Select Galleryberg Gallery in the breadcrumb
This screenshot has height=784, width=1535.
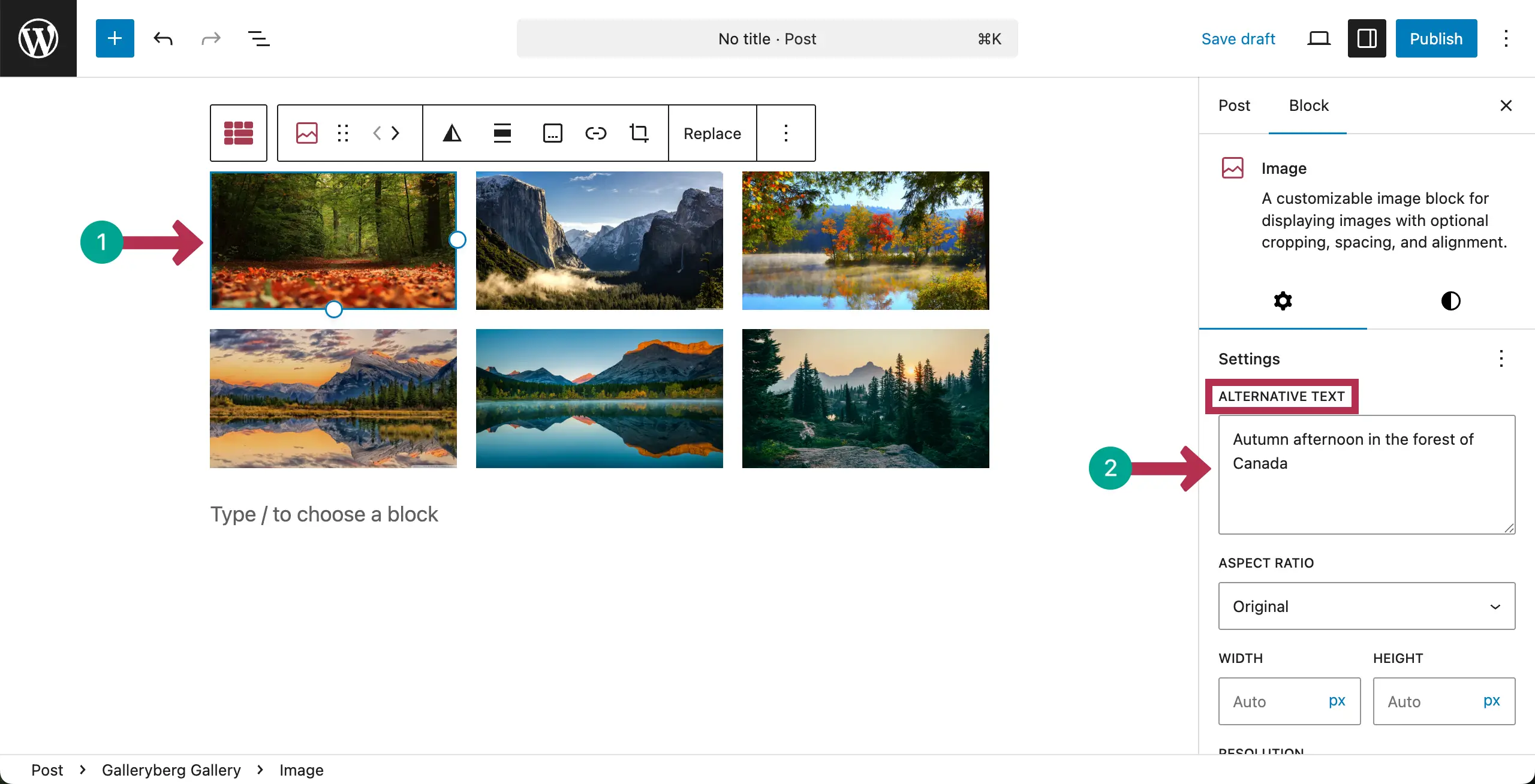(171, 770)
